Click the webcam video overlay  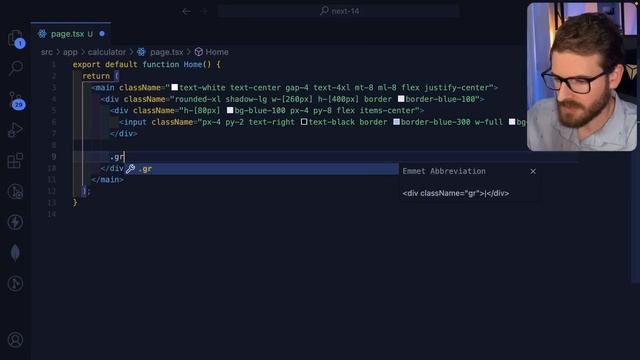(x=582, y=77)
